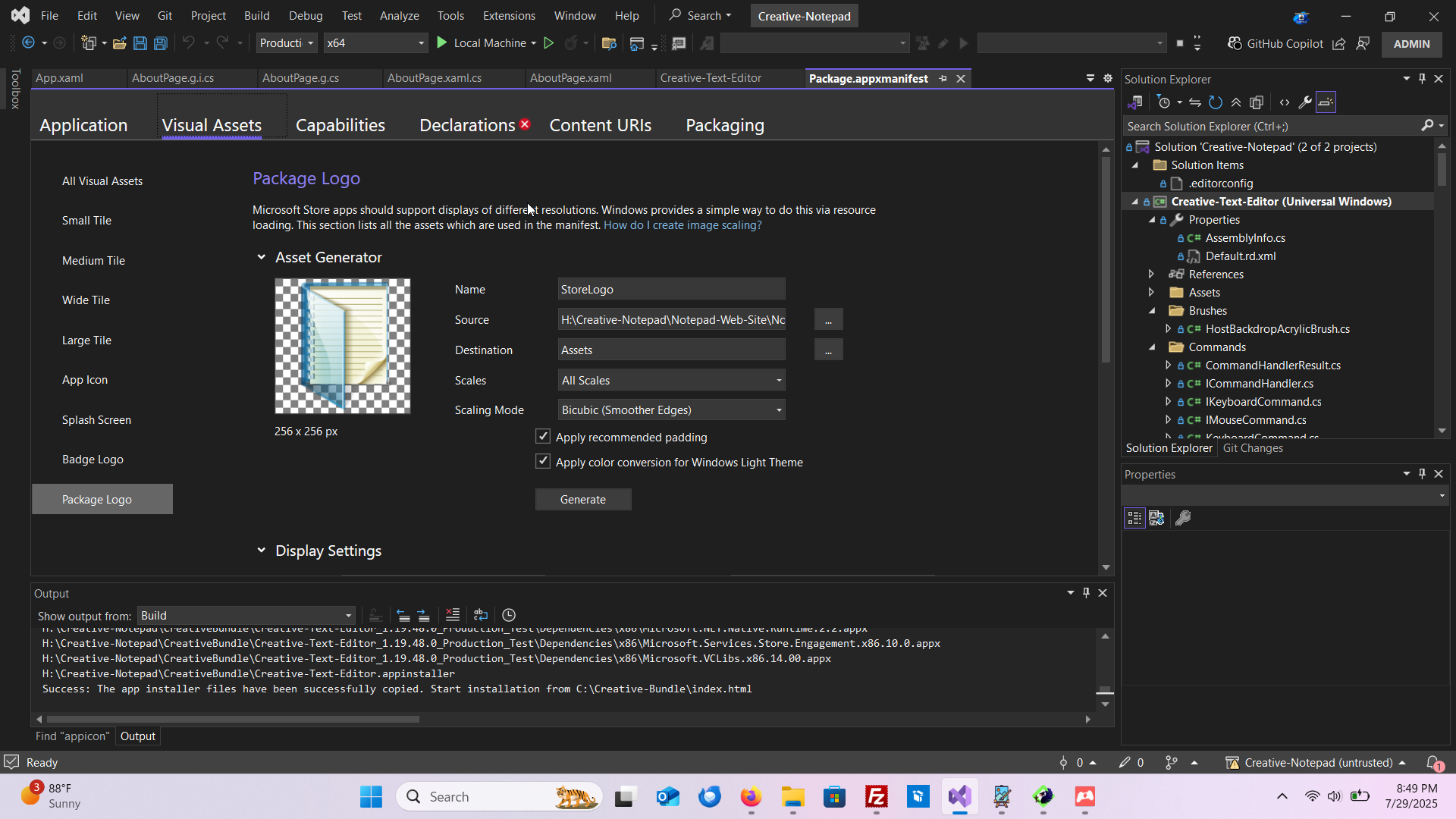Click Start Without Debugging outline play icon
This screenshot has height=819, width=1456.
[x=548, y=43]
